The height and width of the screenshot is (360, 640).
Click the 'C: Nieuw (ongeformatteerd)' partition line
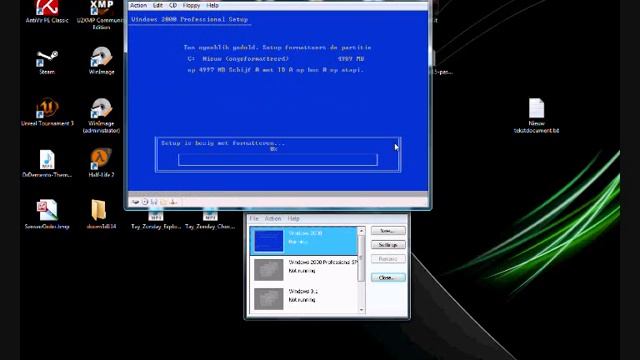coord(276,59)
